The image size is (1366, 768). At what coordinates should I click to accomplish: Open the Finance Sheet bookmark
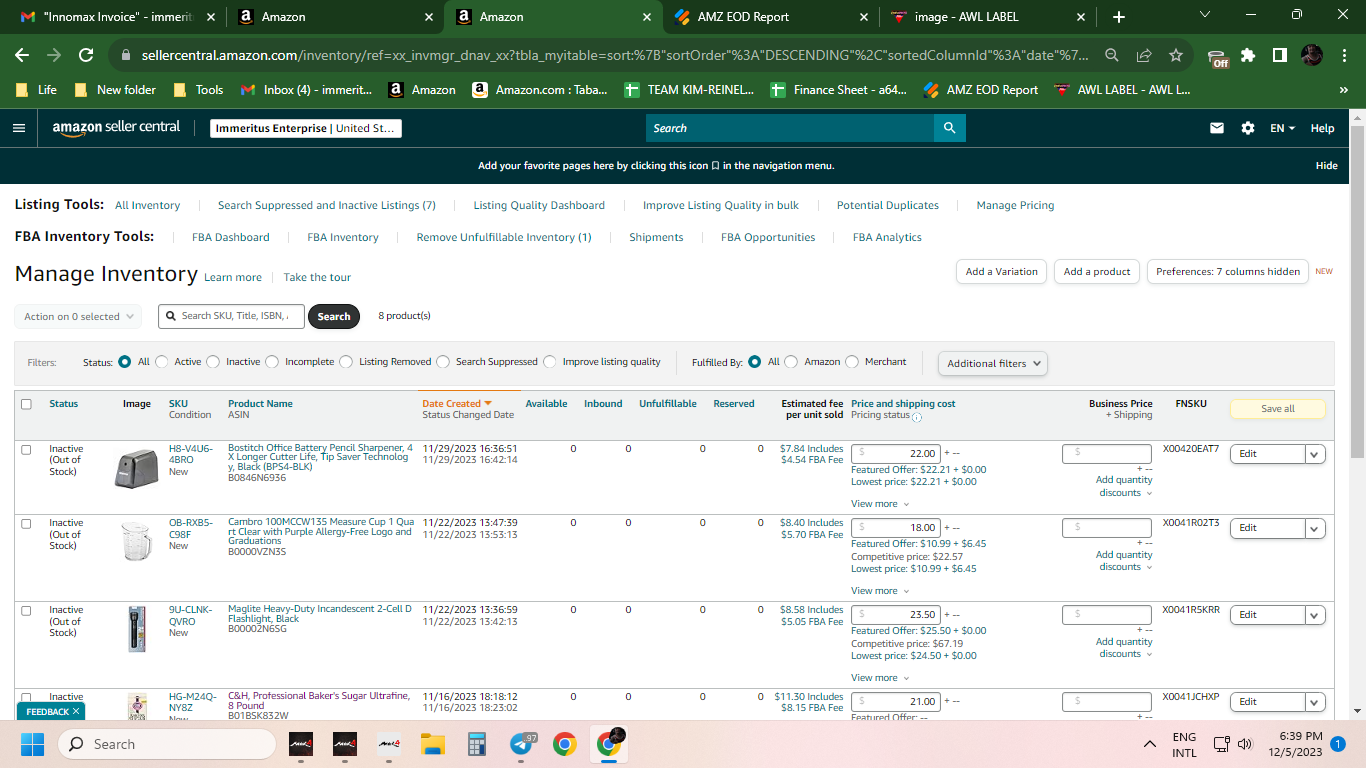tap(840, 90)
